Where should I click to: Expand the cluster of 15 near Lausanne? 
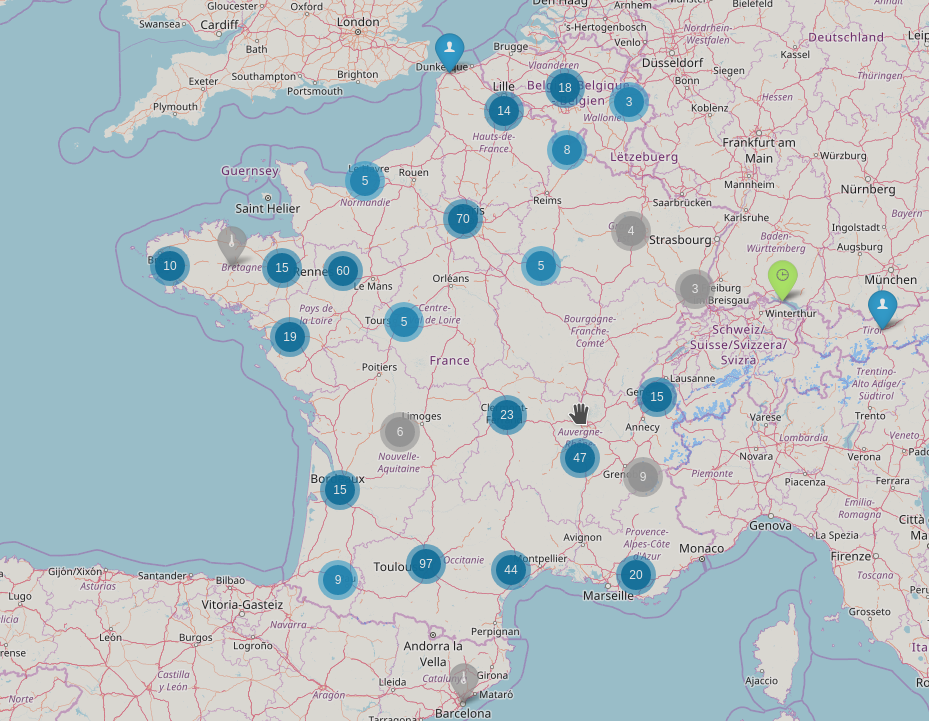(657, 396)
